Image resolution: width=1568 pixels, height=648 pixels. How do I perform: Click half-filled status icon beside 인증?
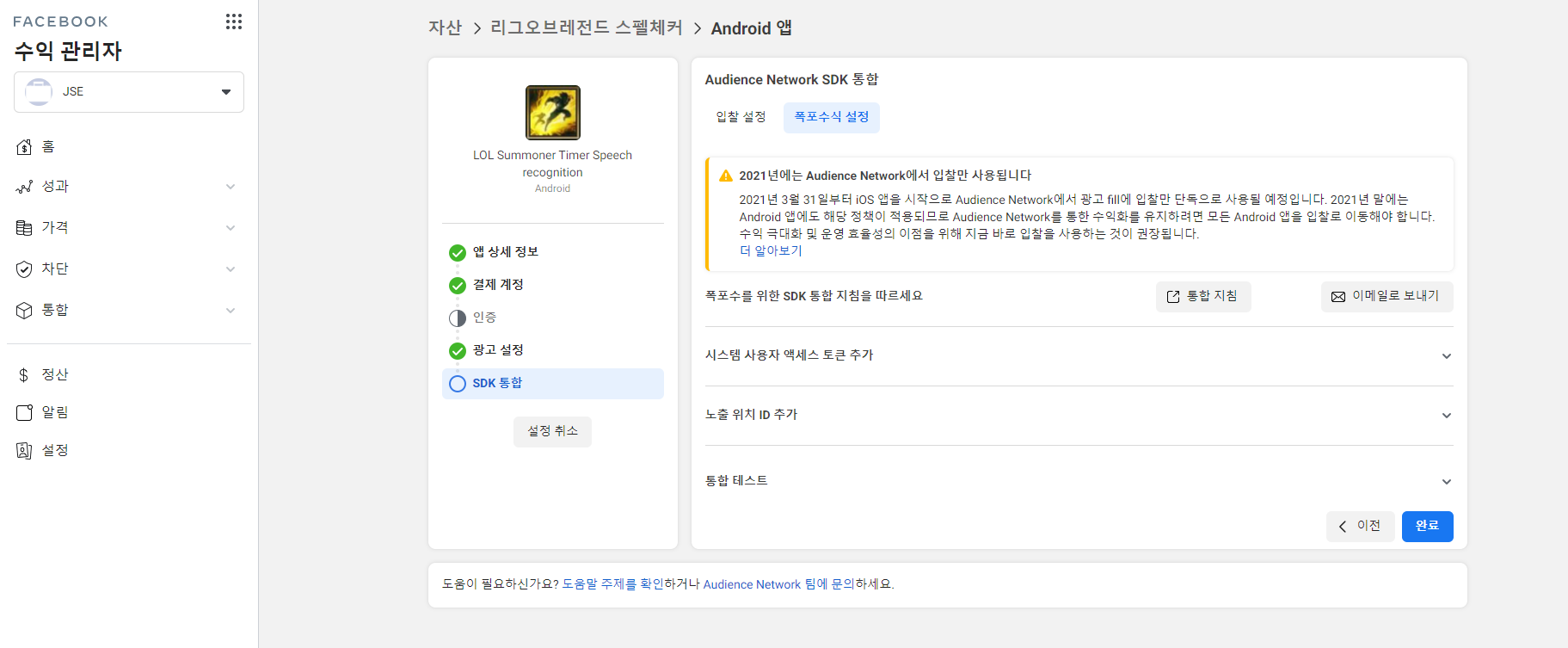458,318
